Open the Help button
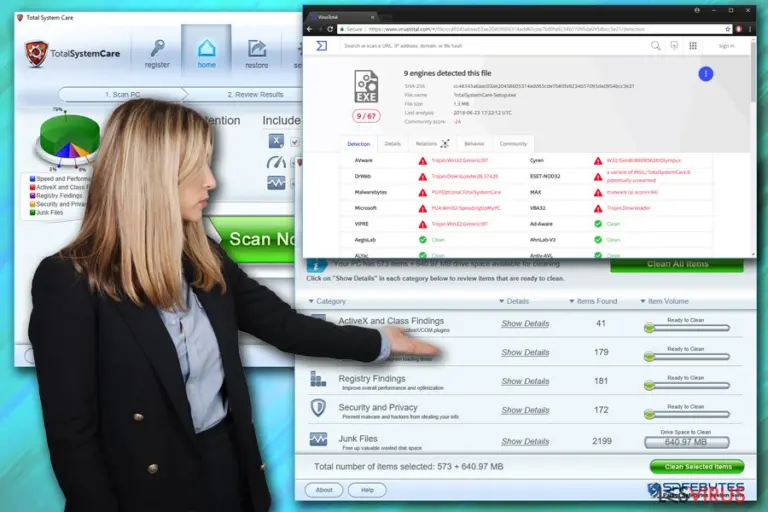 pos(367,490)
